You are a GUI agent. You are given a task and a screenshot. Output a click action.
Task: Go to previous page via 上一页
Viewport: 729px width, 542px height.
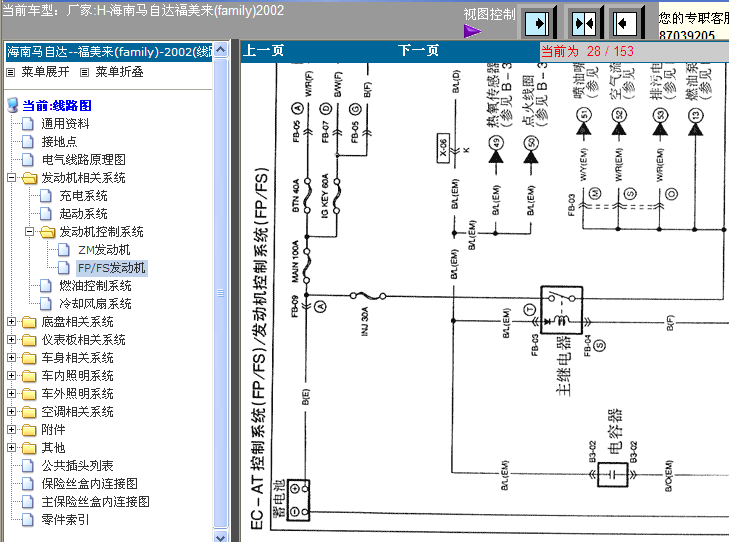pos(264,51)
